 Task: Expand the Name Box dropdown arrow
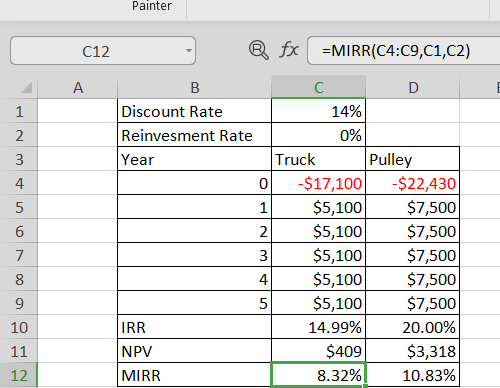point(189,51)
